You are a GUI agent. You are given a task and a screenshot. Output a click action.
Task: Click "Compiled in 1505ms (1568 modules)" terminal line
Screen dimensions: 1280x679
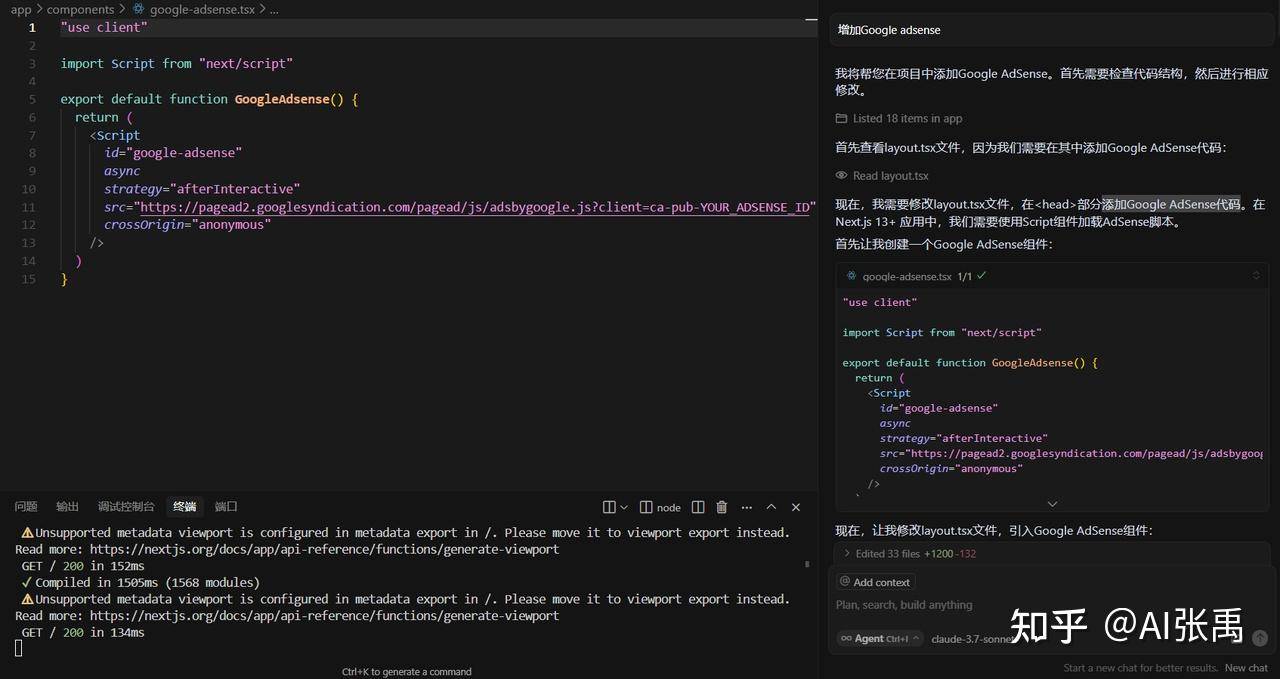coord(147,582)
